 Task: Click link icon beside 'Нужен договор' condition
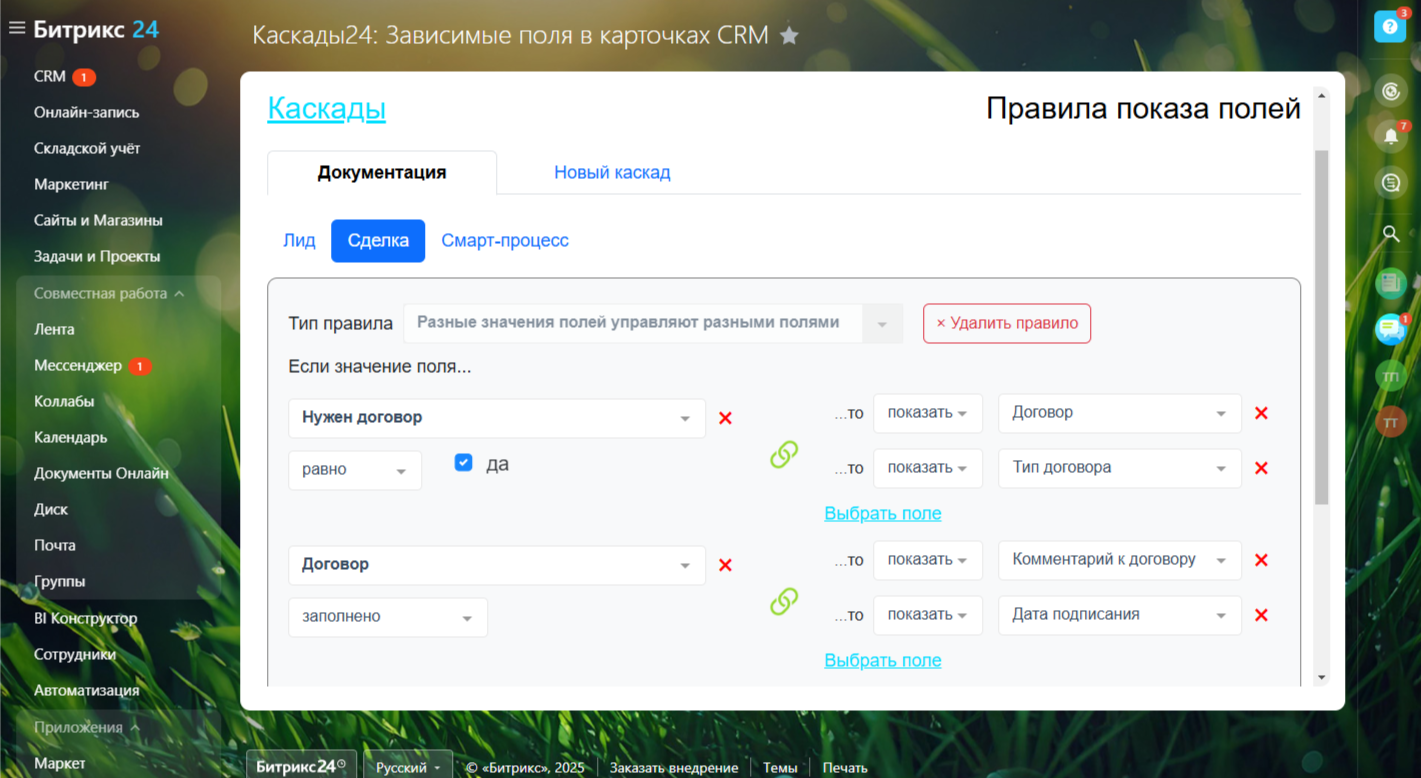(x=784, y=455)
